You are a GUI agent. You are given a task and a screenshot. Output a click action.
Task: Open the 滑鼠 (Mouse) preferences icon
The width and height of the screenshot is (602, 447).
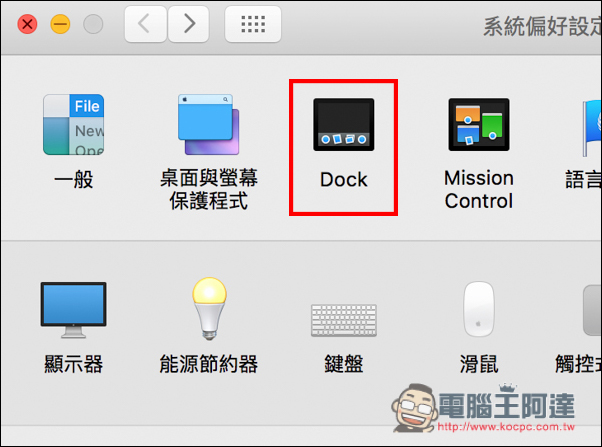click(479, 309)
